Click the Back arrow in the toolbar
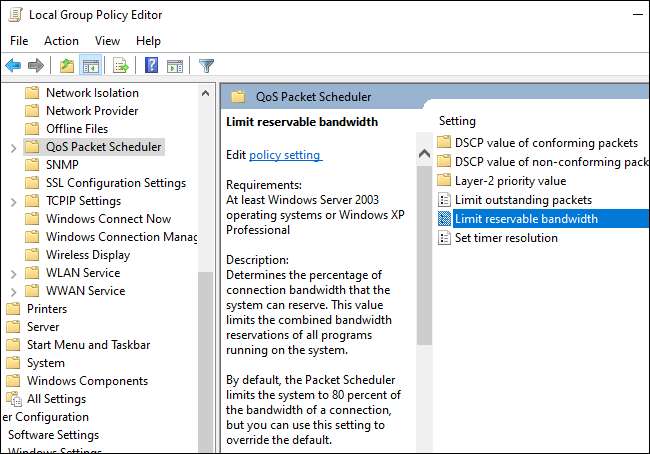 [13, 66]
